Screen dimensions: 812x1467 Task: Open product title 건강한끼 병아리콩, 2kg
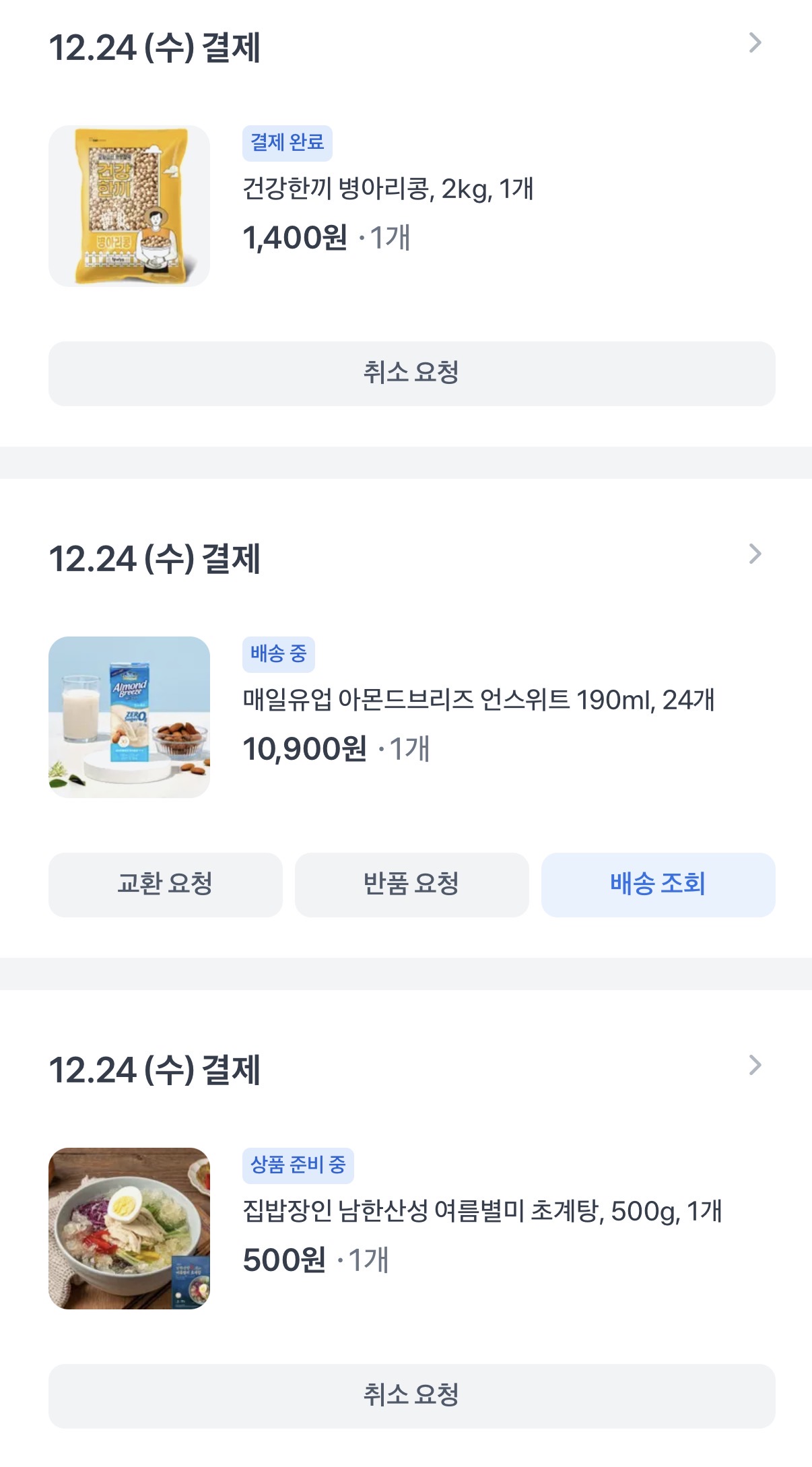point(388,189)
